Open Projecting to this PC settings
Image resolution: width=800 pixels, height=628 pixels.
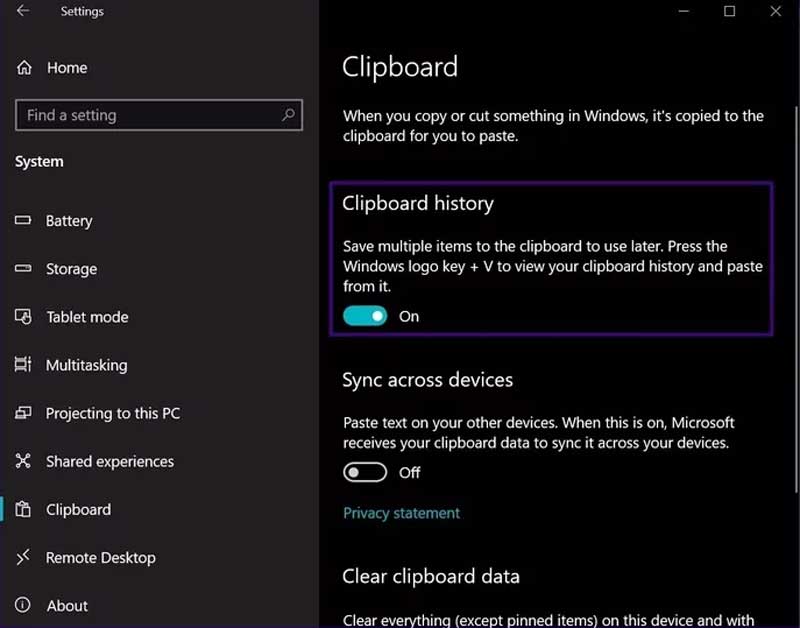coord(113,413)
